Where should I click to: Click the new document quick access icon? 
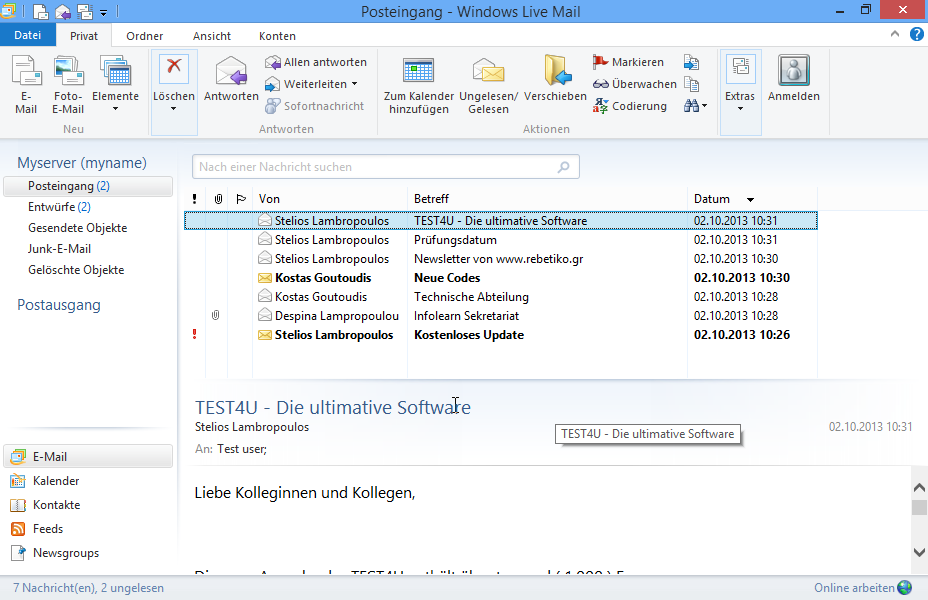click(x=40, y=11)
